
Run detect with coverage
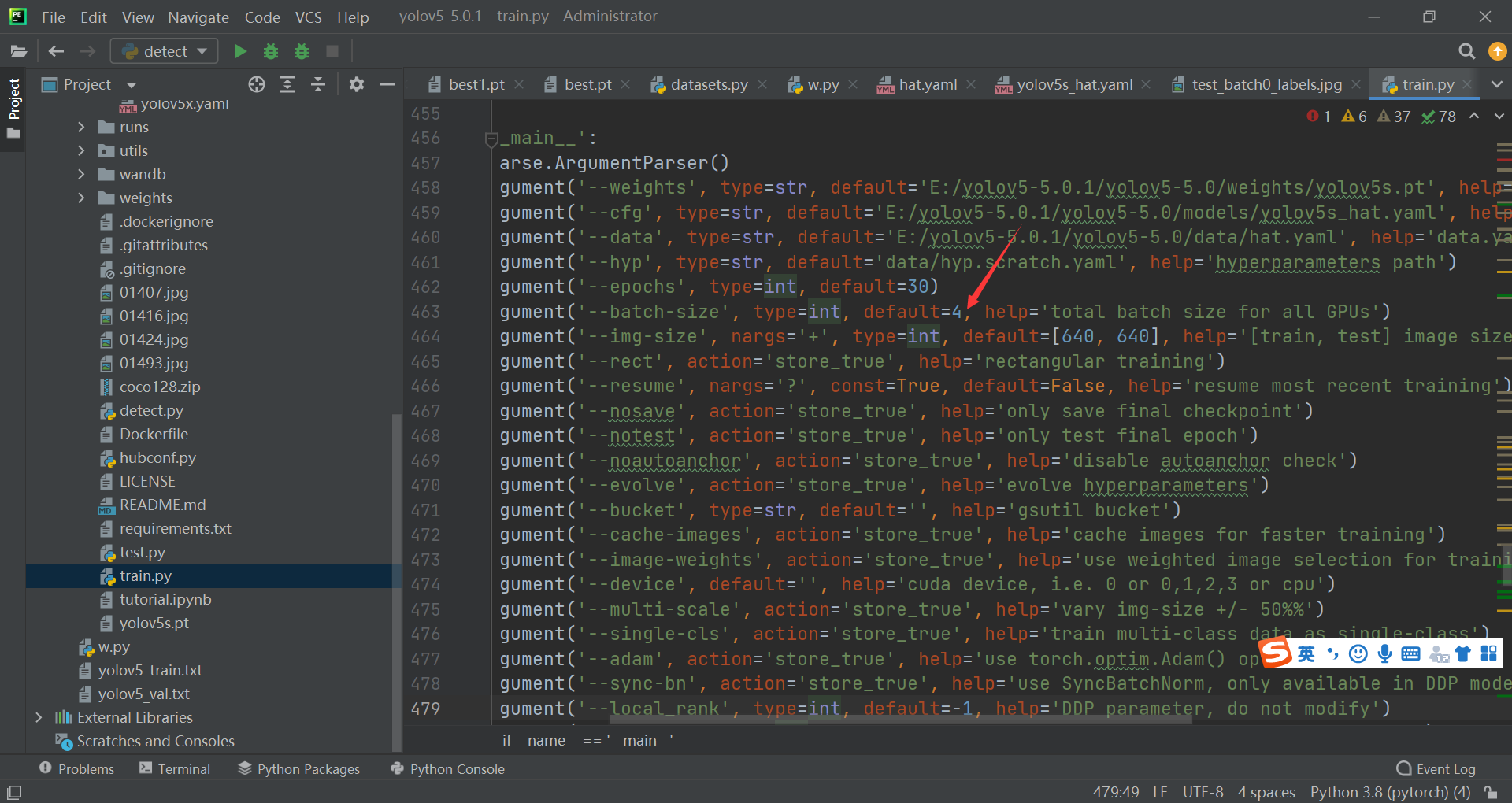(302, 51)
